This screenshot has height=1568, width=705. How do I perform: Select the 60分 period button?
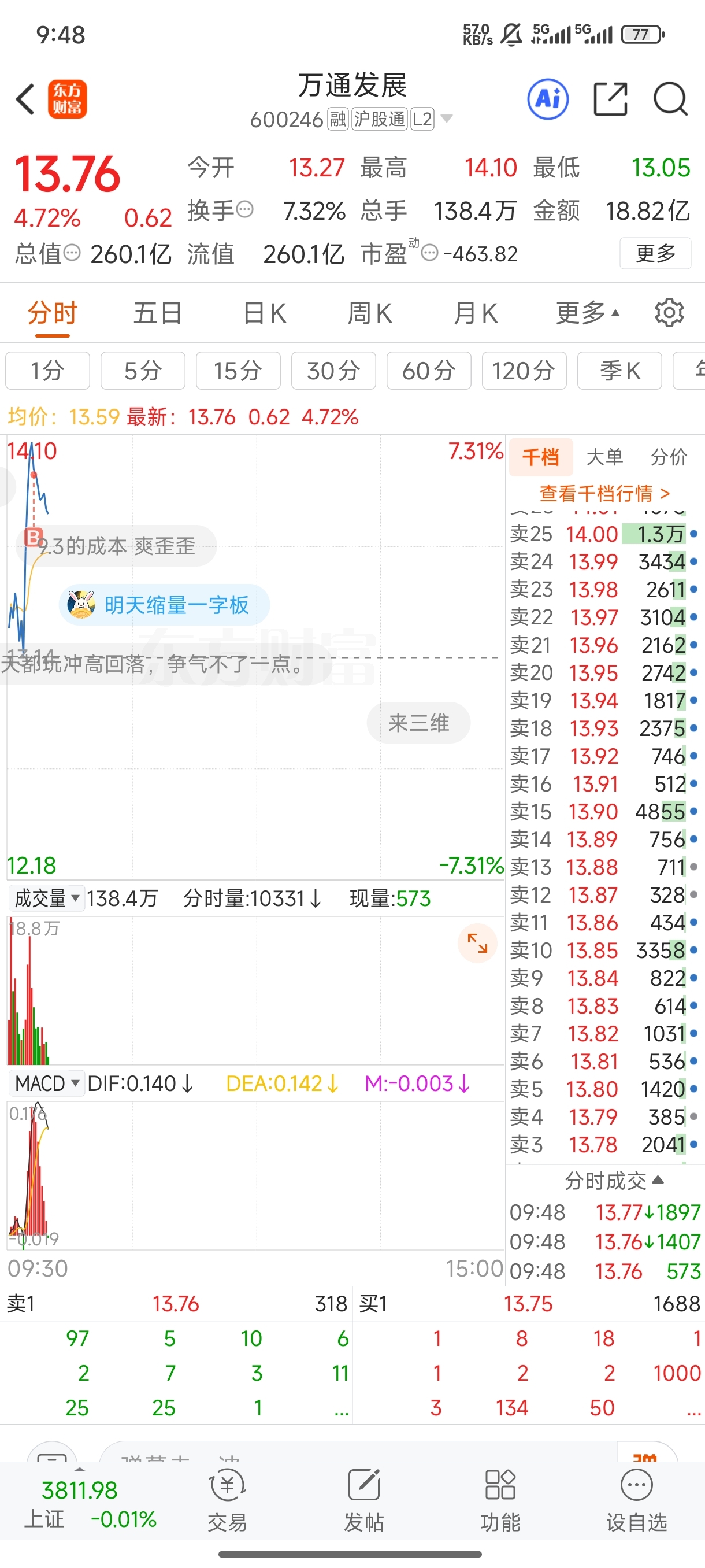coord(429,370)
